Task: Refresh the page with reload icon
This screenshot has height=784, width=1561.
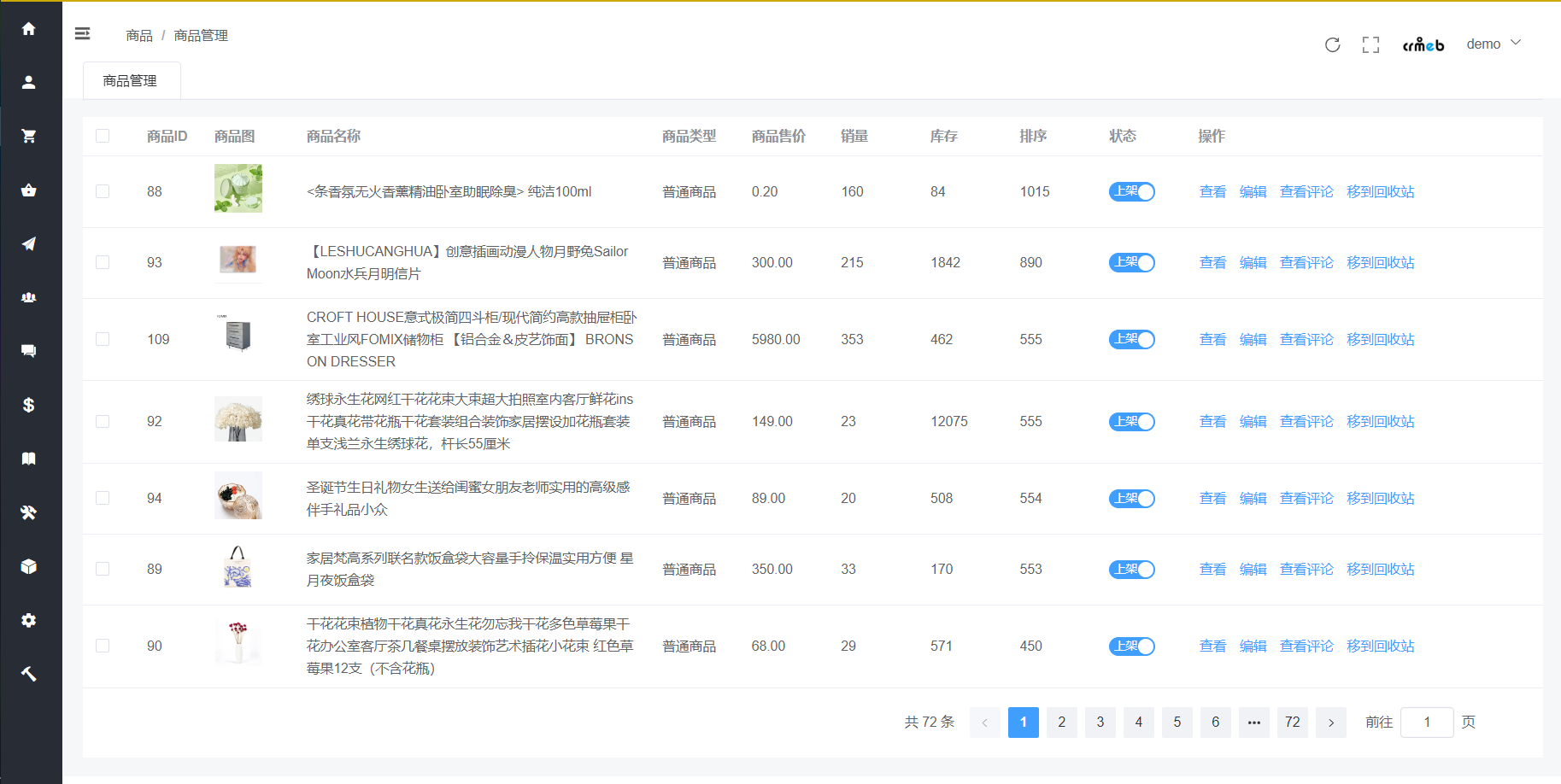Action: coord(1332,44)
